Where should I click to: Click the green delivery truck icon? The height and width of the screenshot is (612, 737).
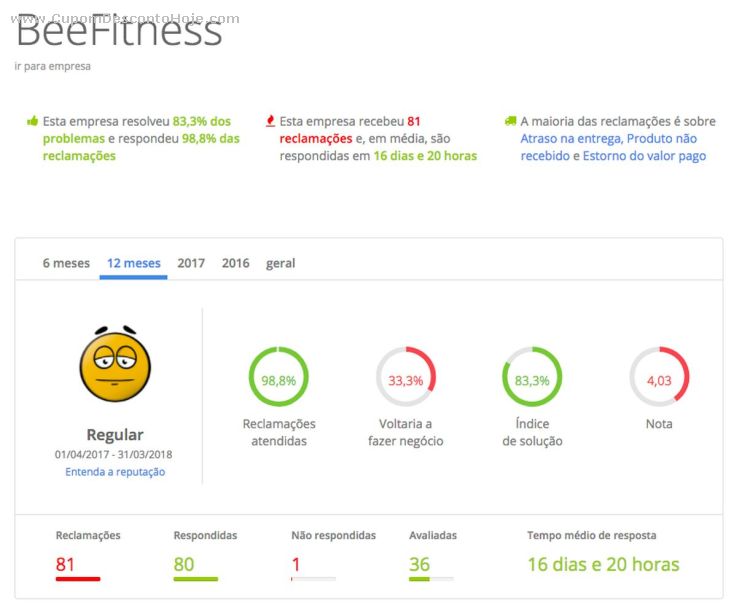point(511,121)
